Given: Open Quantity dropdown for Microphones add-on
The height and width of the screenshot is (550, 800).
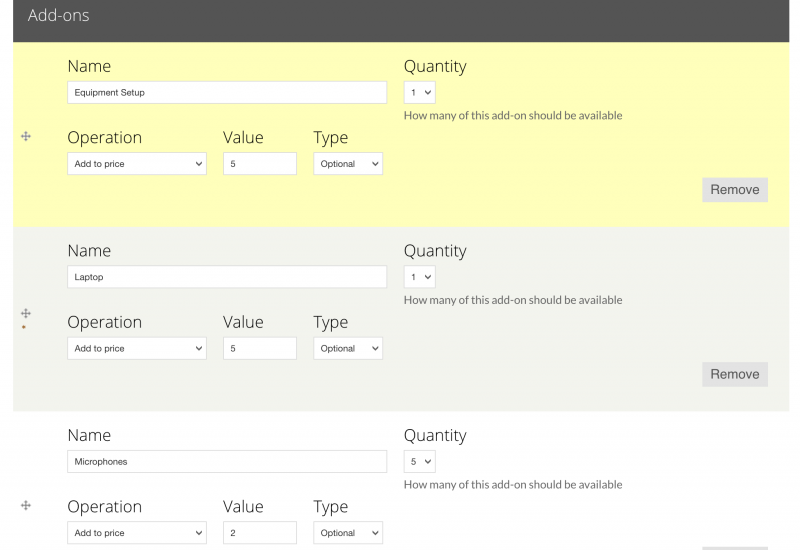Looking at the screenshot, I should coord(419,462).
